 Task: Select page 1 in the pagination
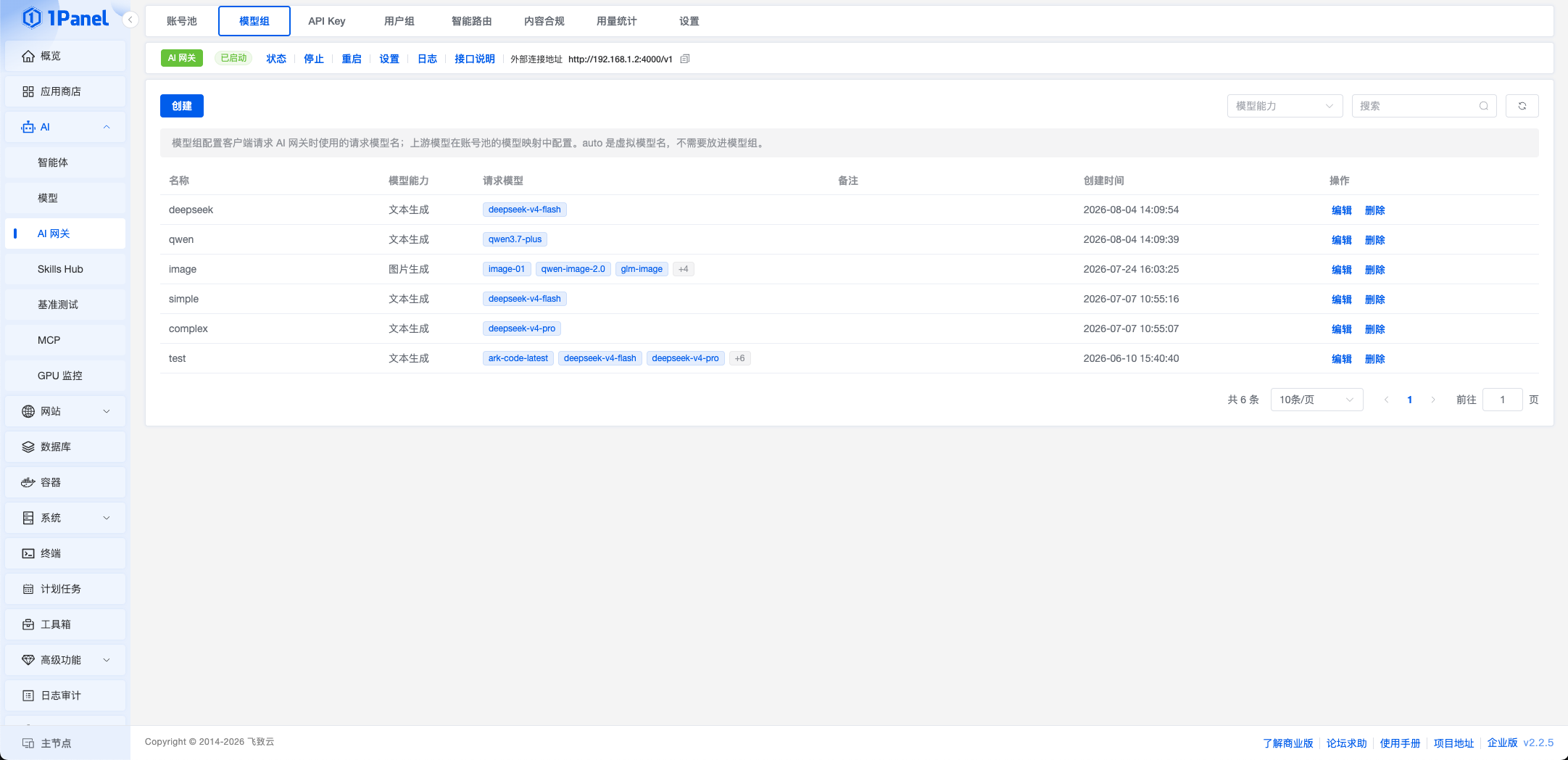1410,400
